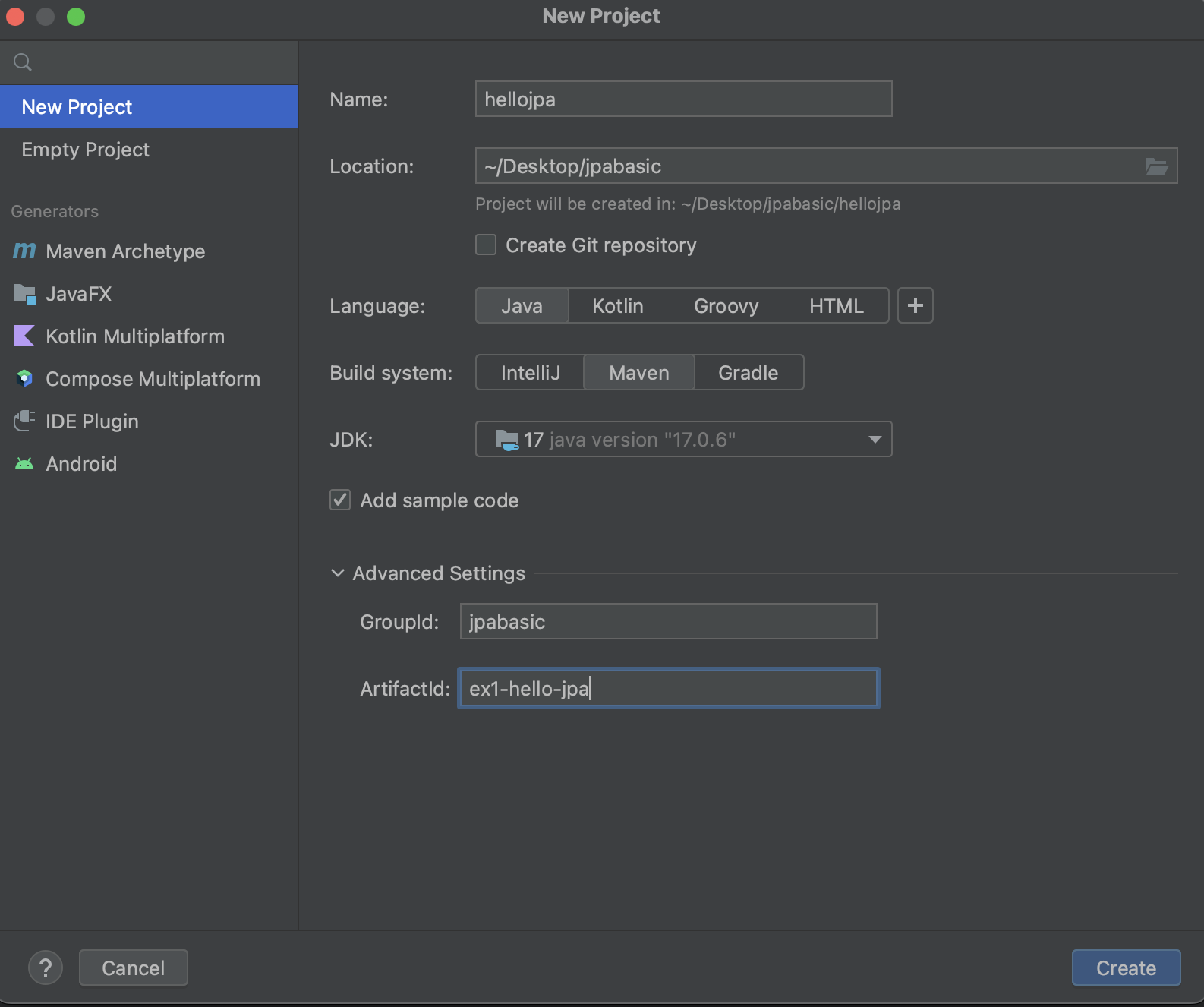
Task: Click the sidebar search field
Action: tap(149, 62)
